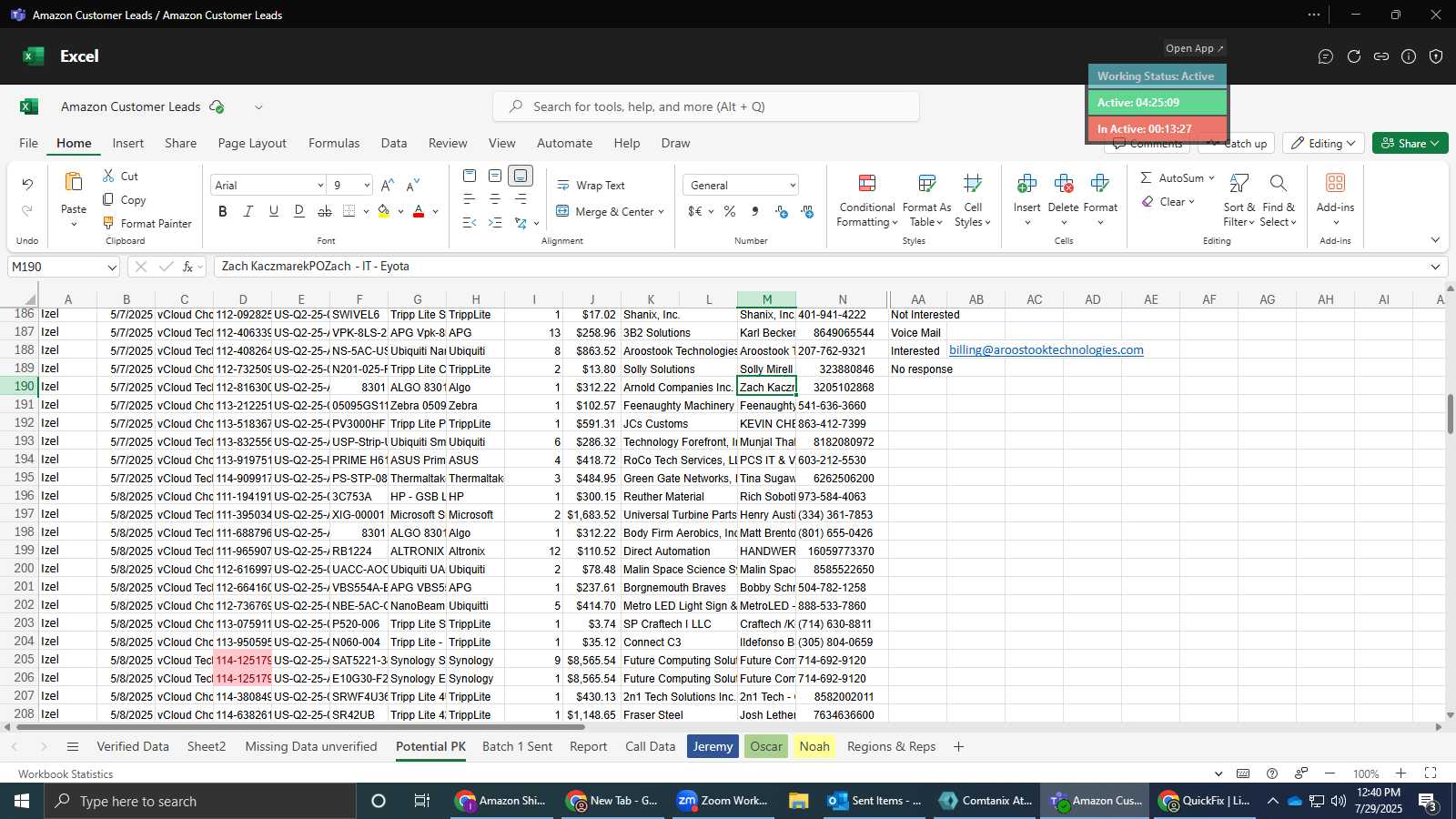Decrease font size with smaller A icon
Viewport: 1456px width, 819px height.
(413, 185)
